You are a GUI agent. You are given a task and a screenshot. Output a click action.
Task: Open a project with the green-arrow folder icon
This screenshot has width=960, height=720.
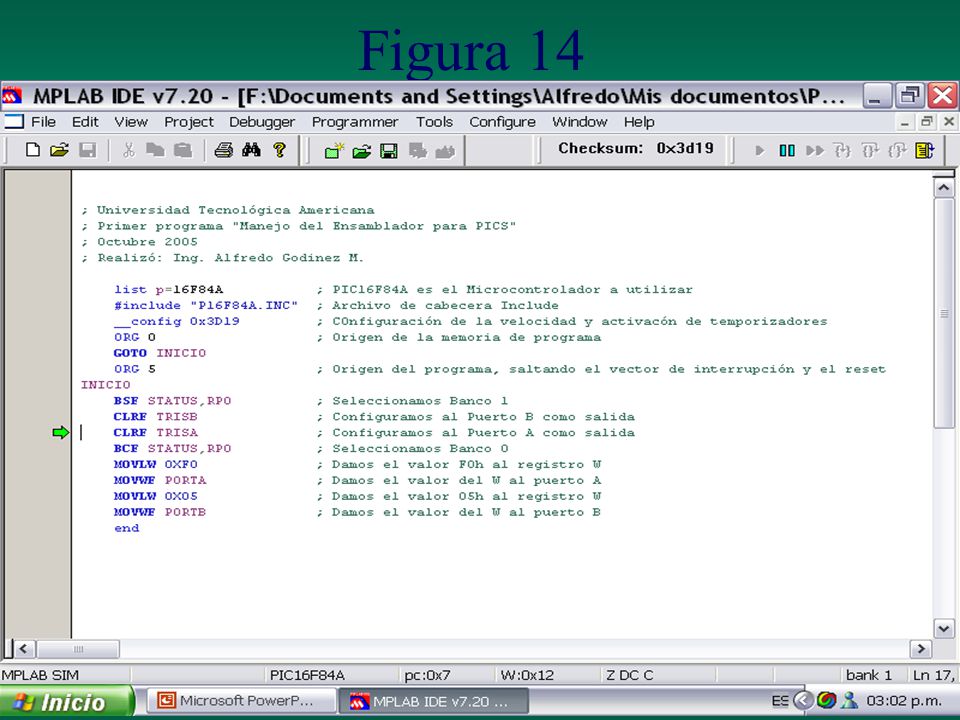click(361, 150)
